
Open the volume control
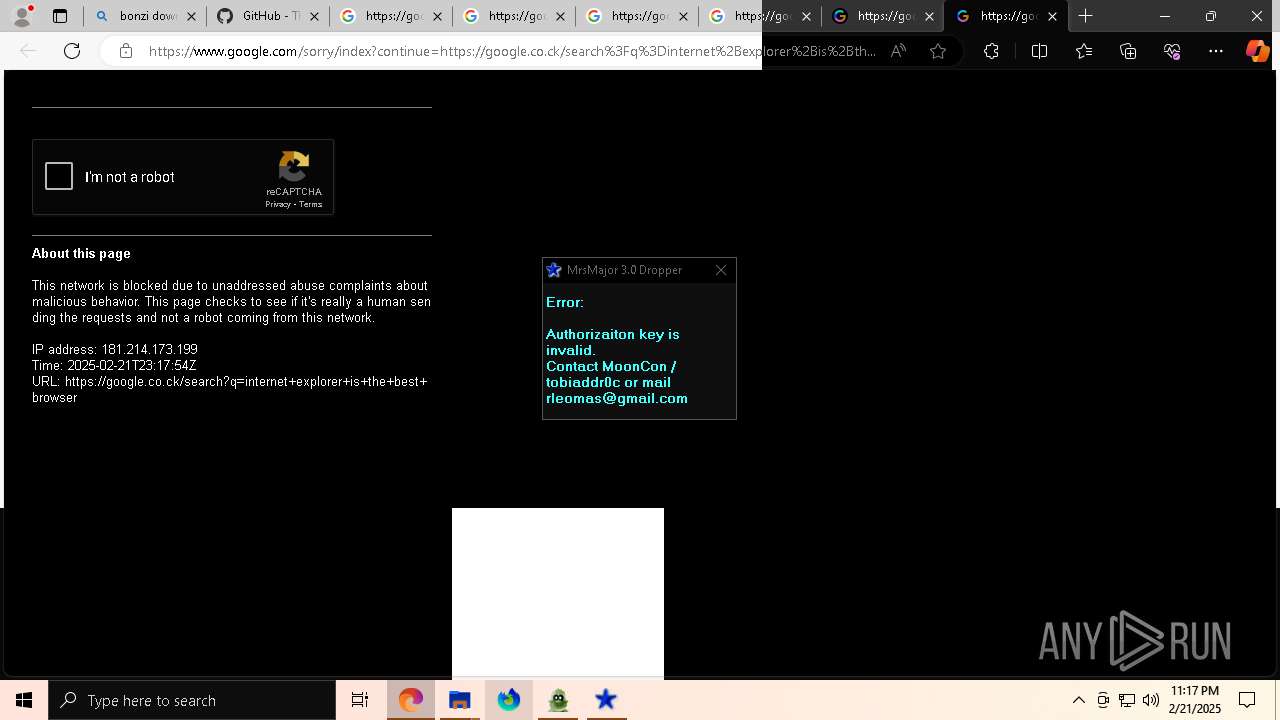pyautogui.click(x=1151, y=700)
